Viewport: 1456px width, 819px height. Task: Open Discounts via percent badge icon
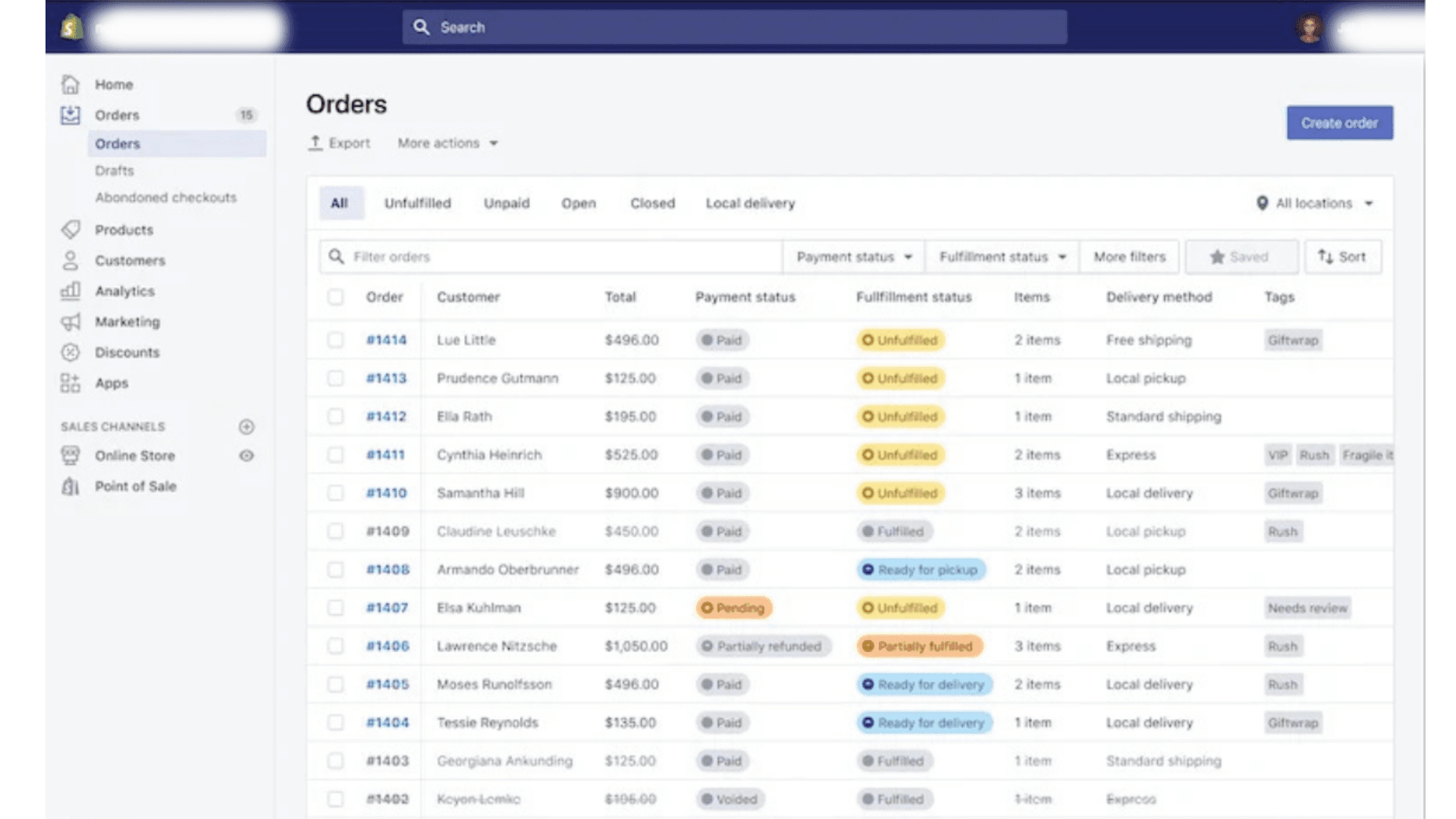click(71, 352)
